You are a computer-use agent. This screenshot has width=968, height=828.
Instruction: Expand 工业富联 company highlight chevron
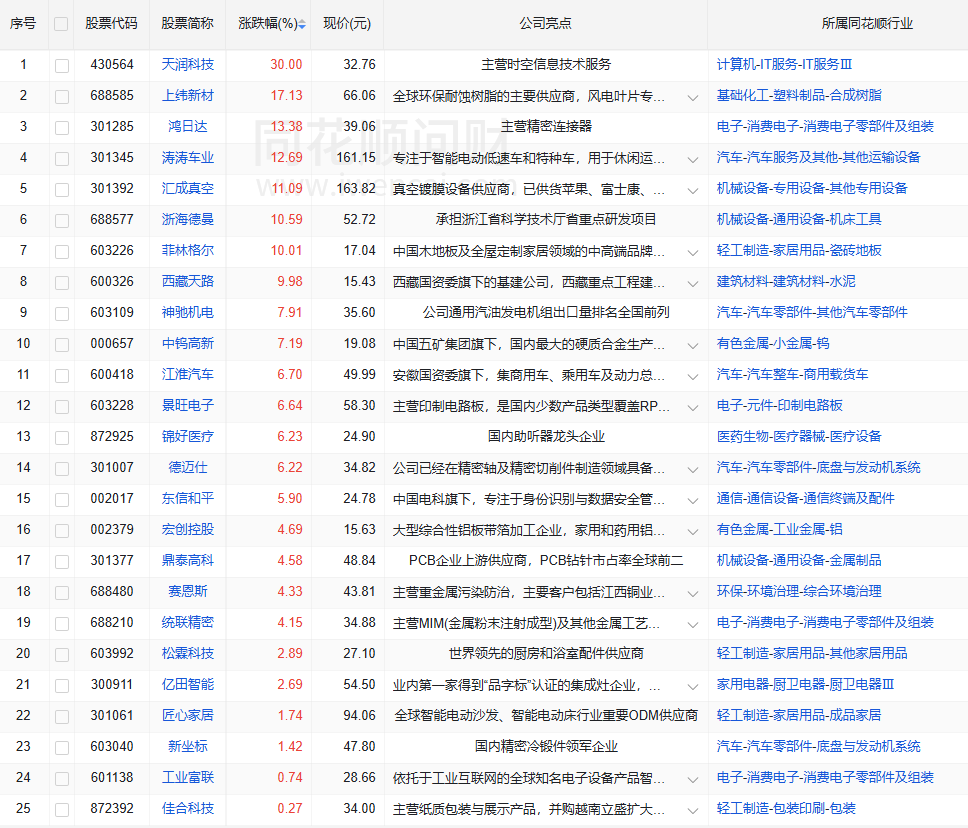[x=693, y=779]
